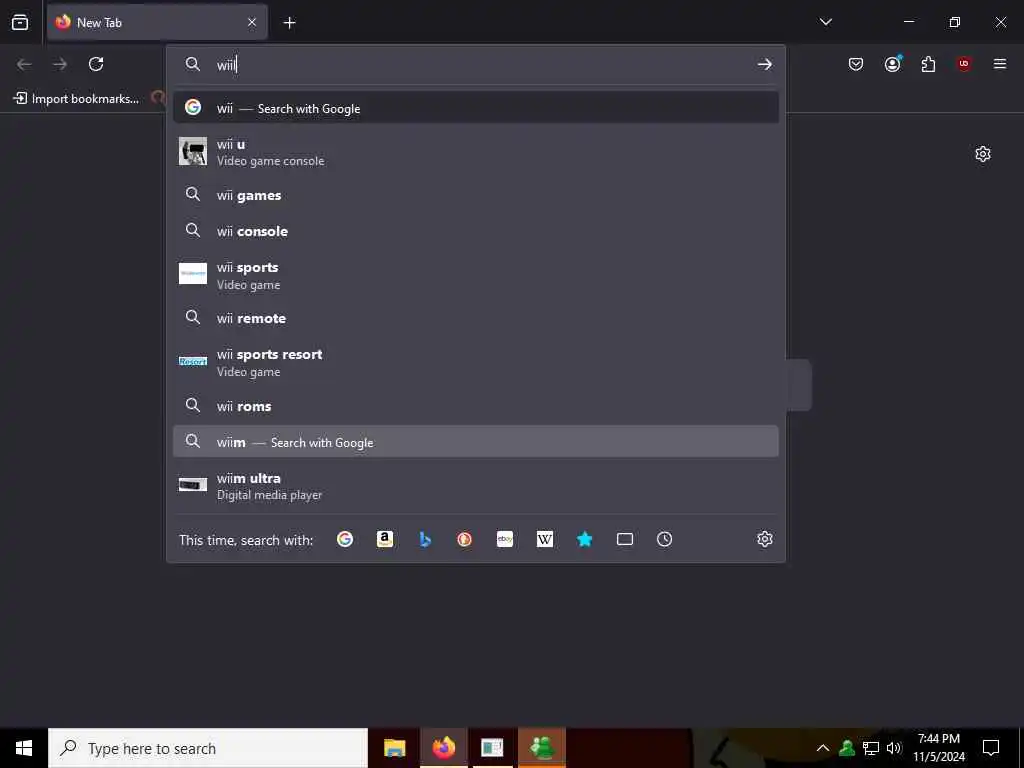Search bookmarks using the star icon
This screenshot has height=768, width=1024.
(584, 539)
